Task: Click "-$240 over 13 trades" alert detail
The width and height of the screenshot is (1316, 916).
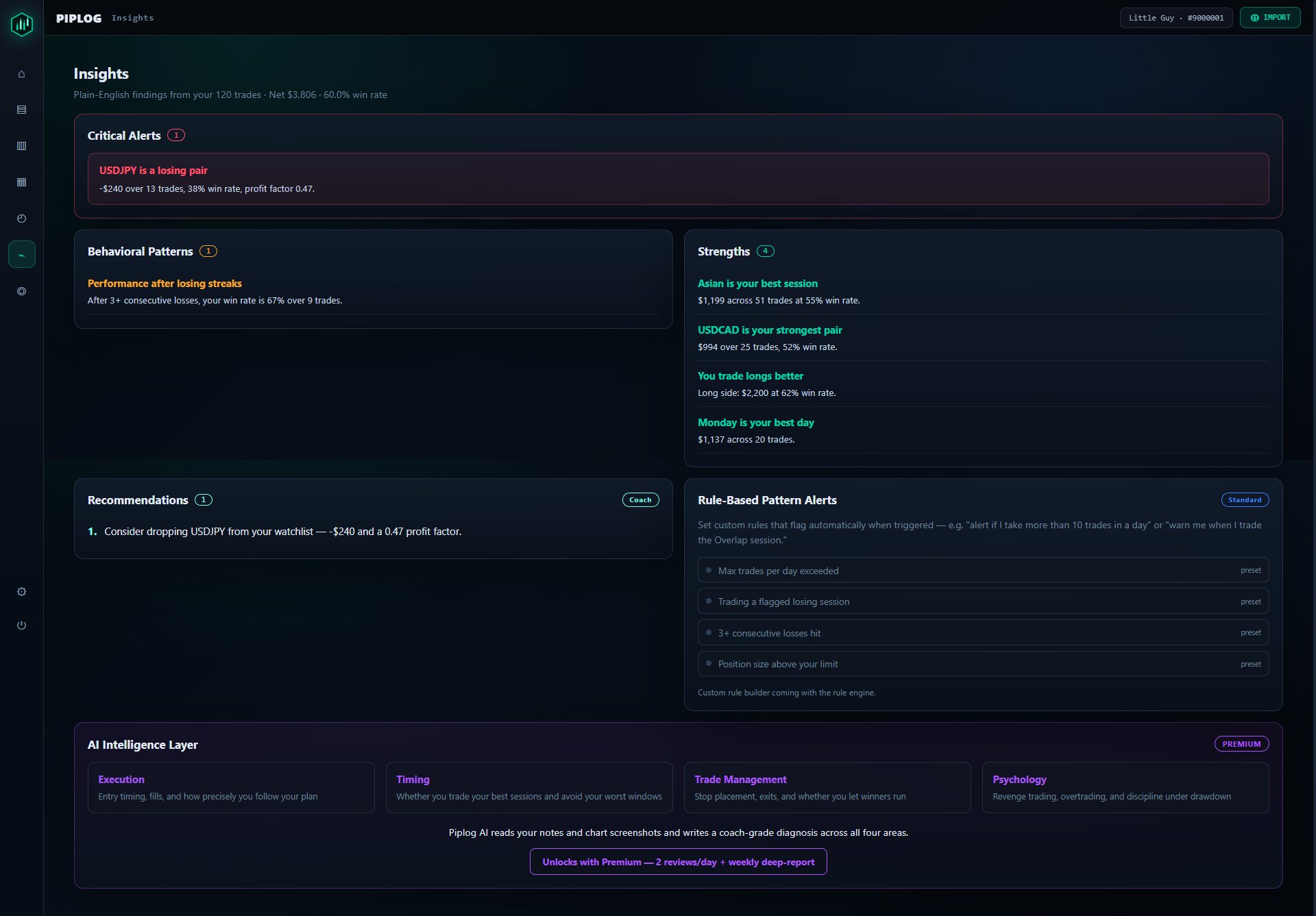Action: tap(207, 189)
